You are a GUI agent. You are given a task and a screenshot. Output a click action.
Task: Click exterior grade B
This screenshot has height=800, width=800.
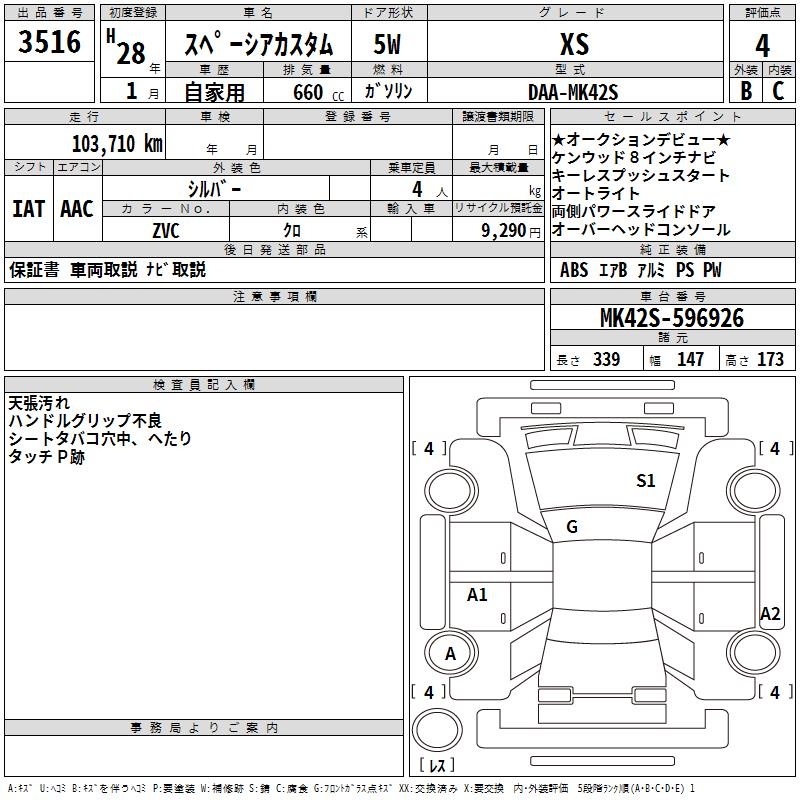(x=746, y=91)
